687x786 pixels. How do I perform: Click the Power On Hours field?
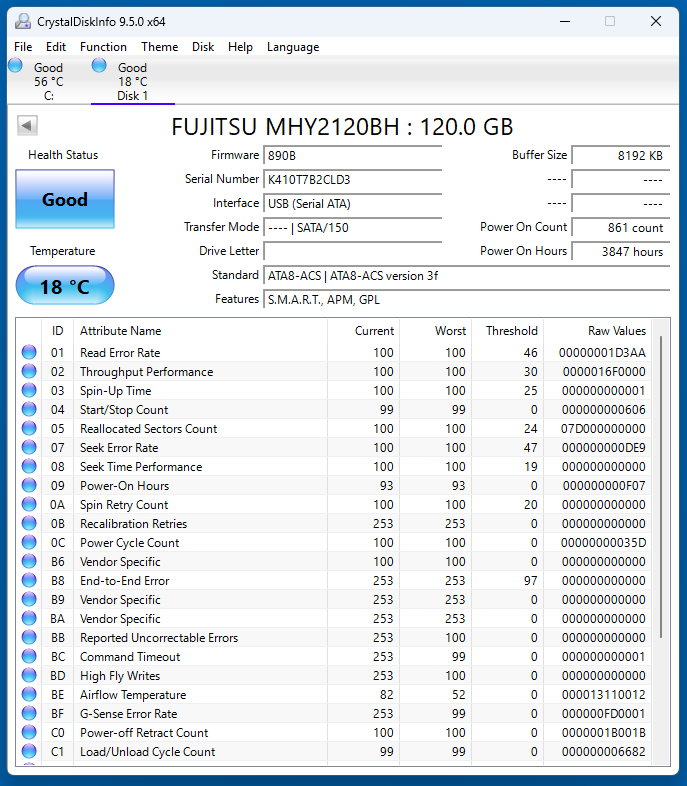620,251
